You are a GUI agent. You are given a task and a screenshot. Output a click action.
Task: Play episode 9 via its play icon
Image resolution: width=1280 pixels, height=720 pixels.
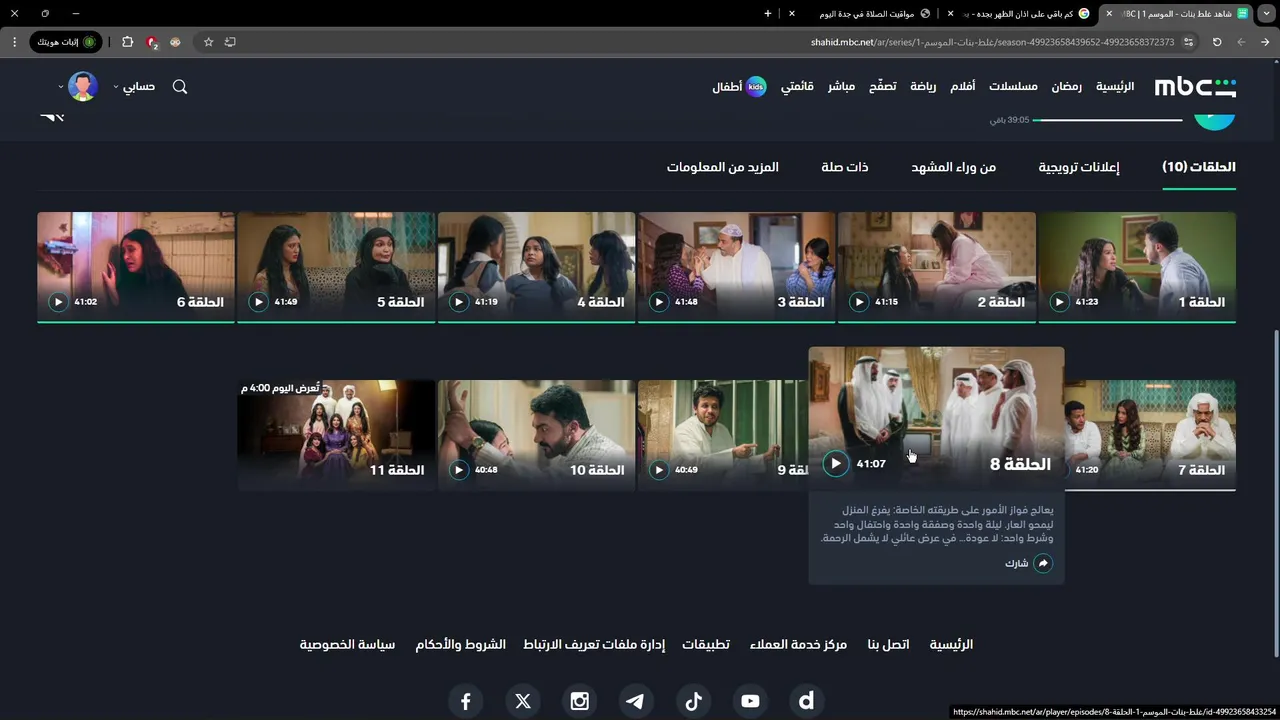click(659, 470)
